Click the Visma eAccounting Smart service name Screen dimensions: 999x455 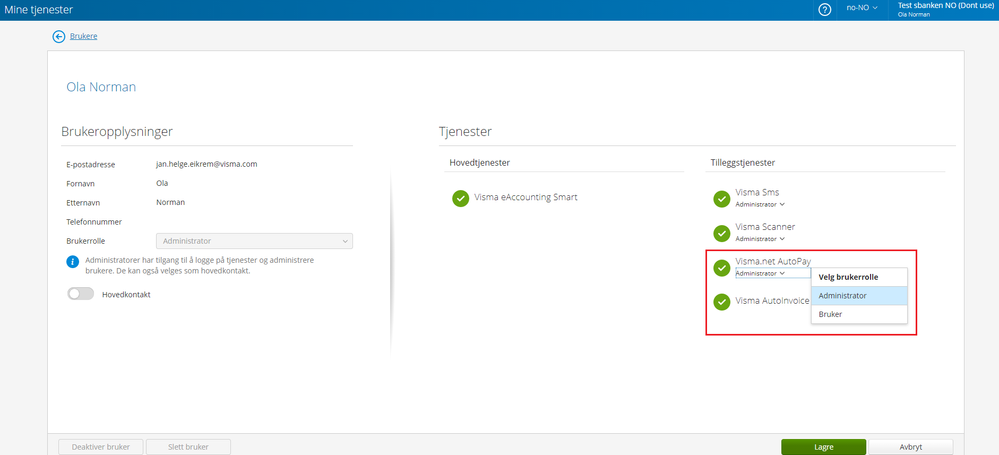526,197
